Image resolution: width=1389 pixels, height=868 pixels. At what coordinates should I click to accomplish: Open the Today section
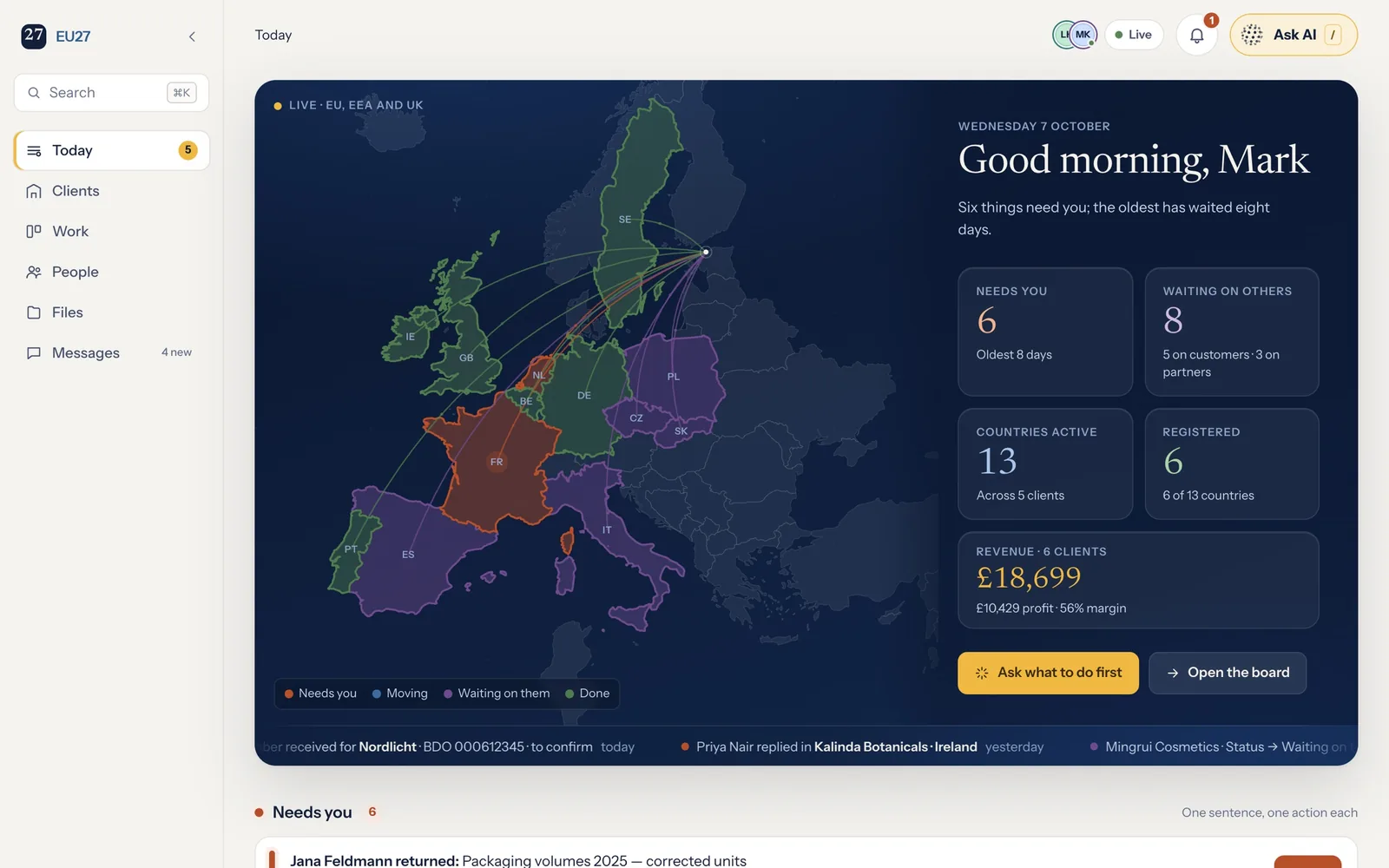111,150
